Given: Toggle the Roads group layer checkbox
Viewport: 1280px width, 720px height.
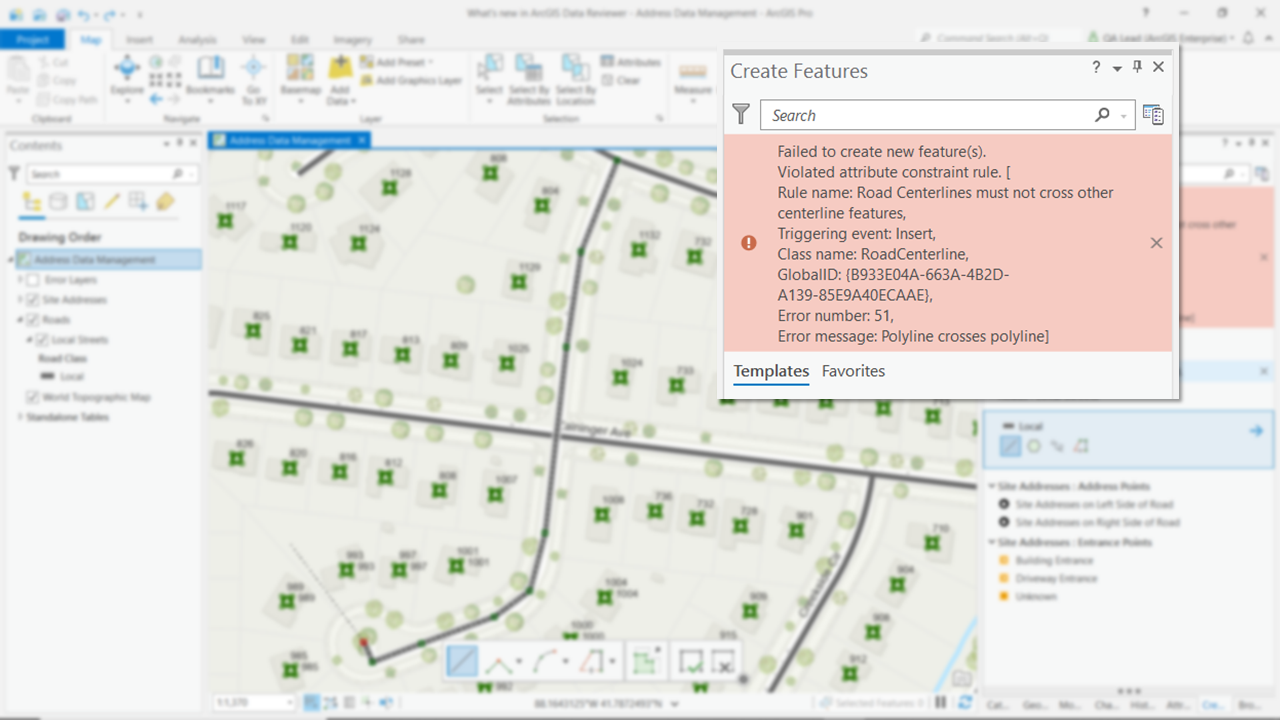Looking at the screenshot, I should [33, 320].
